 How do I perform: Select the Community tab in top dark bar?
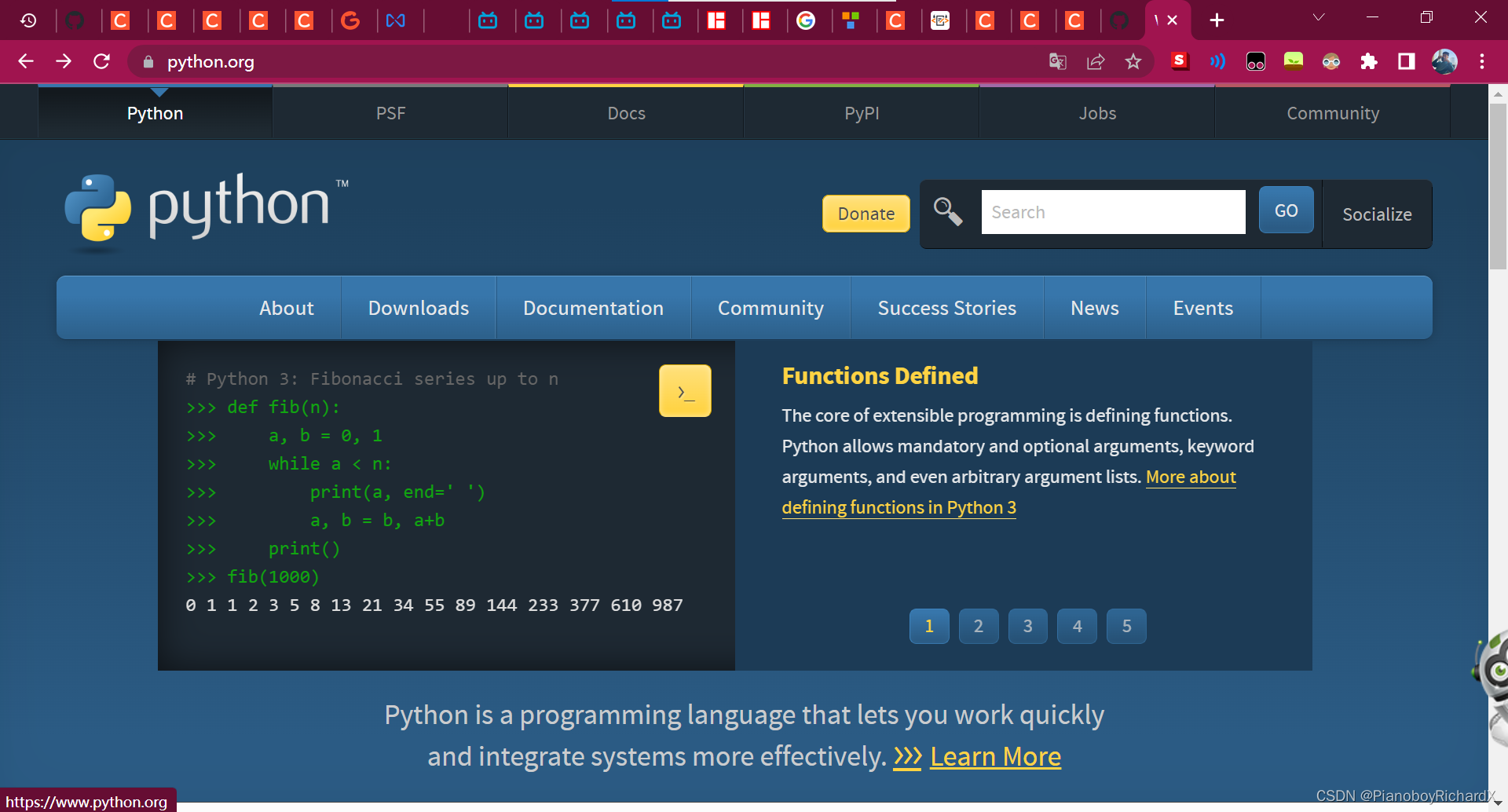[x=1333, y=113]
